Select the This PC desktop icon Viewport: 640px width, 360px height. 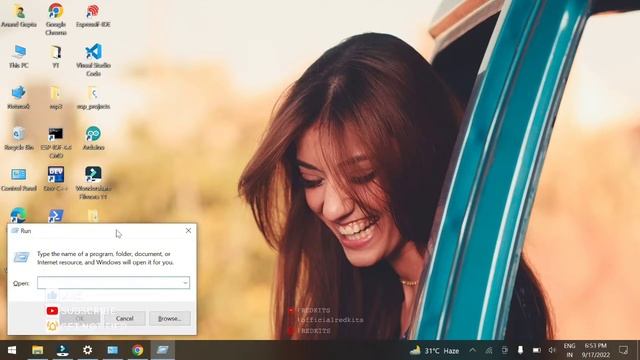click(x=19, y=56)
